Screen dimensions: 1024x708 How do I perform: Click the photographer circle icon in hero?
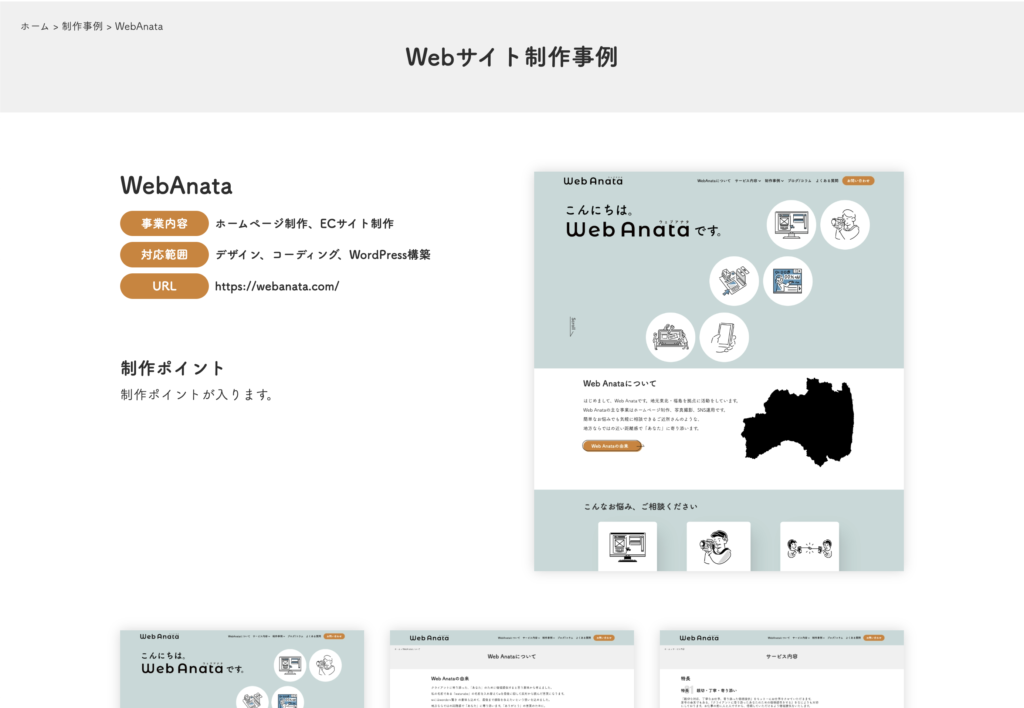(845, 225)
